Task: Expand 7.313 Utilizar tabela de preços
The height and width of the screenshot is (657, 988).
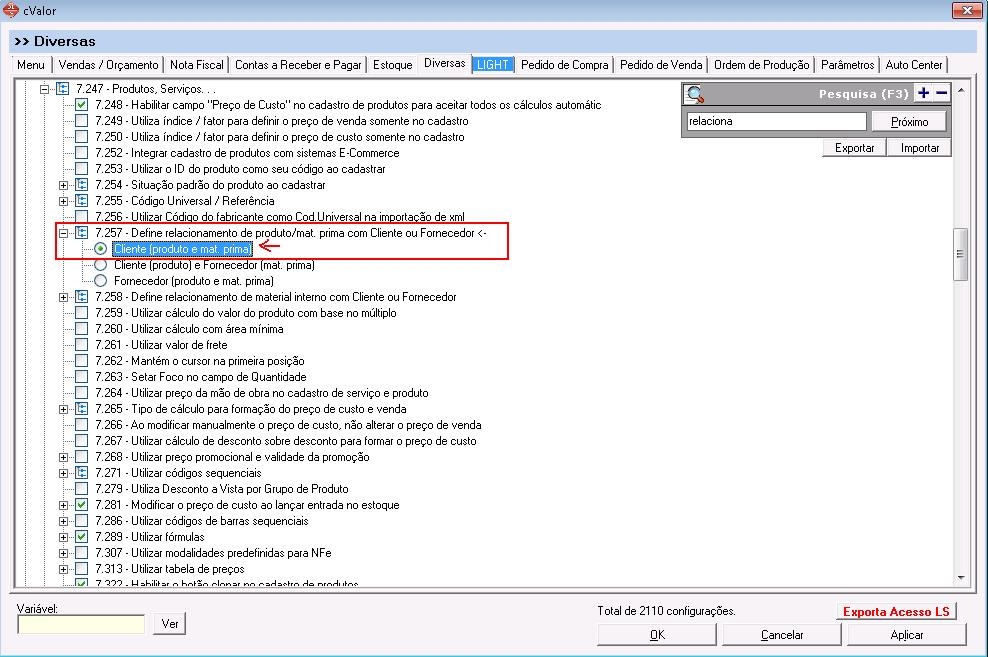Action: 64,569
